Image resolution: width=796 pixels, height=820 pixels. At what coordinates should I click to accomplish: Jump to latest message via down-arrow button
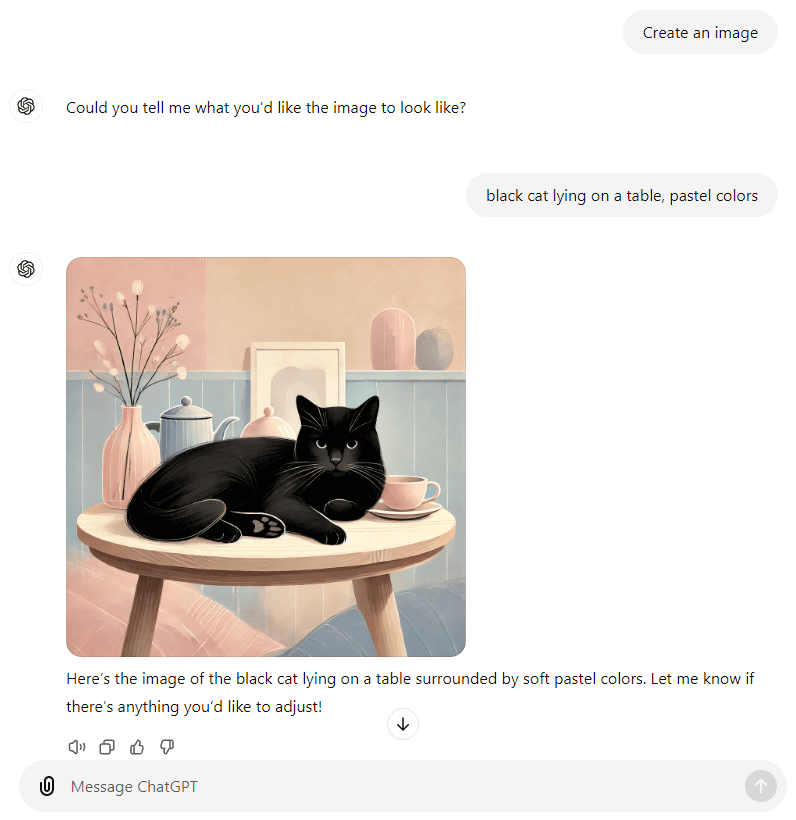point(403,724)
